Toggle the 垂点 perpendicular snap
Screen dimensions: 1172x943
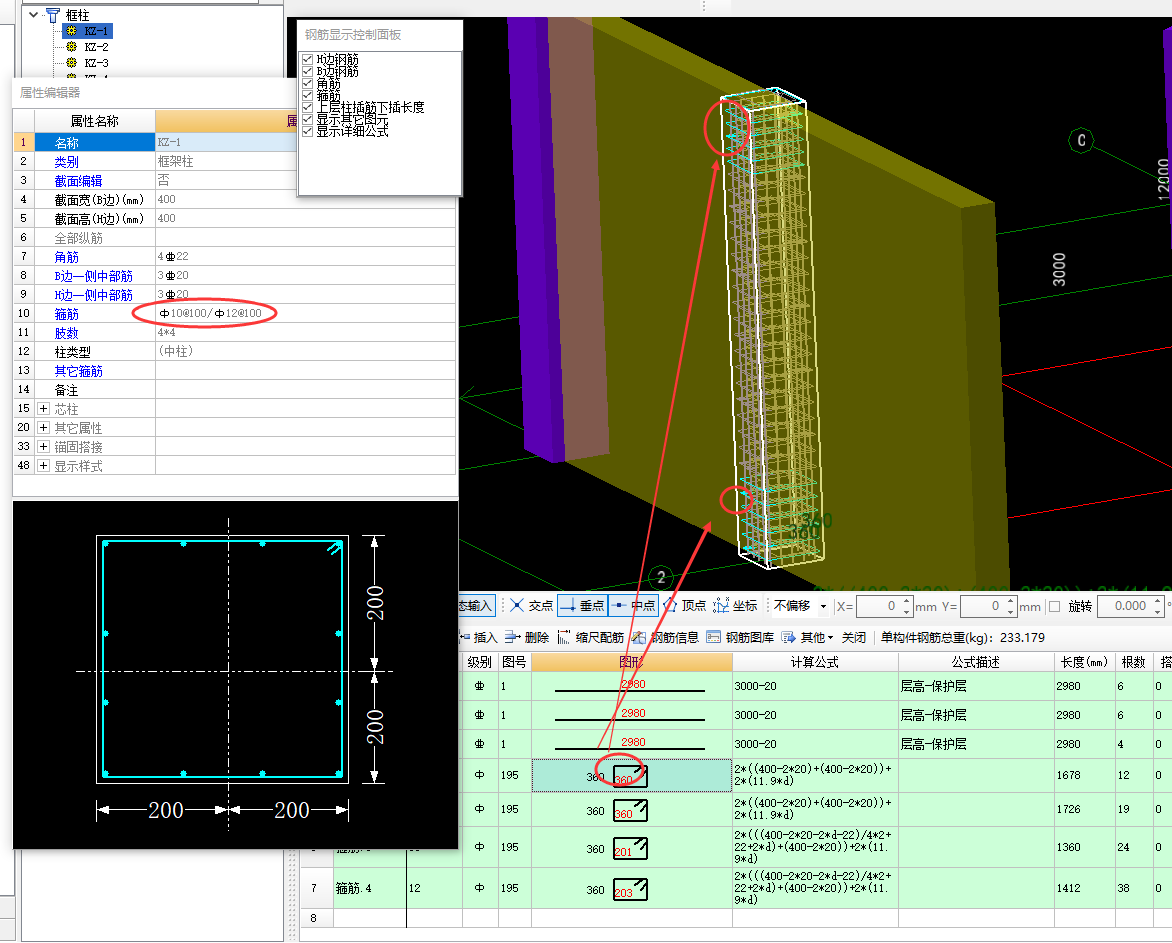pyautogui.click(x=582, y=605)
